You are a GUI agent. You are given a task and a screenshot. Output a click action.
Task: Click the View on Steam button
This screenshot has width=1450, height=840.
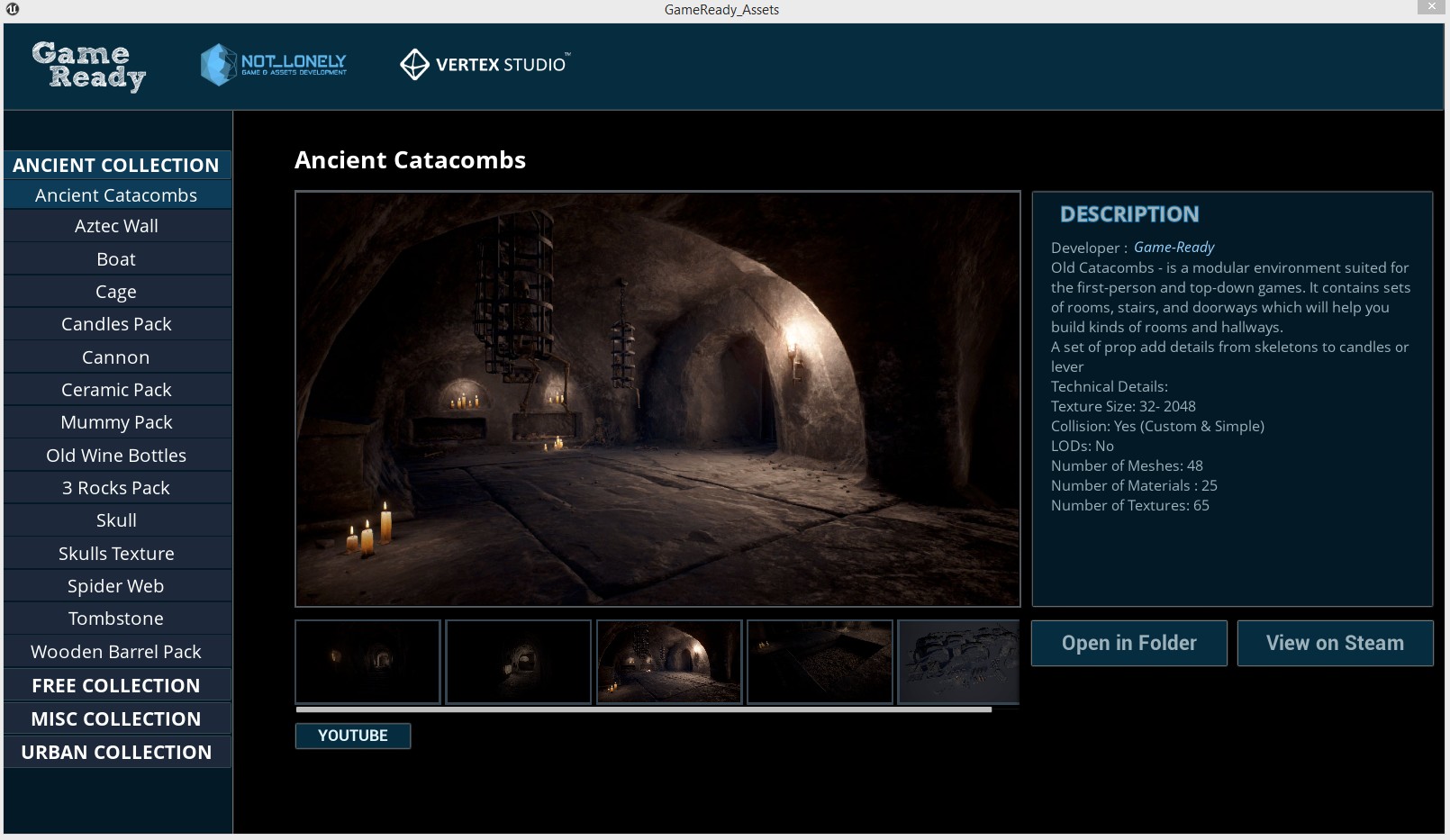pyautogui.click(x=1335, y=643)
